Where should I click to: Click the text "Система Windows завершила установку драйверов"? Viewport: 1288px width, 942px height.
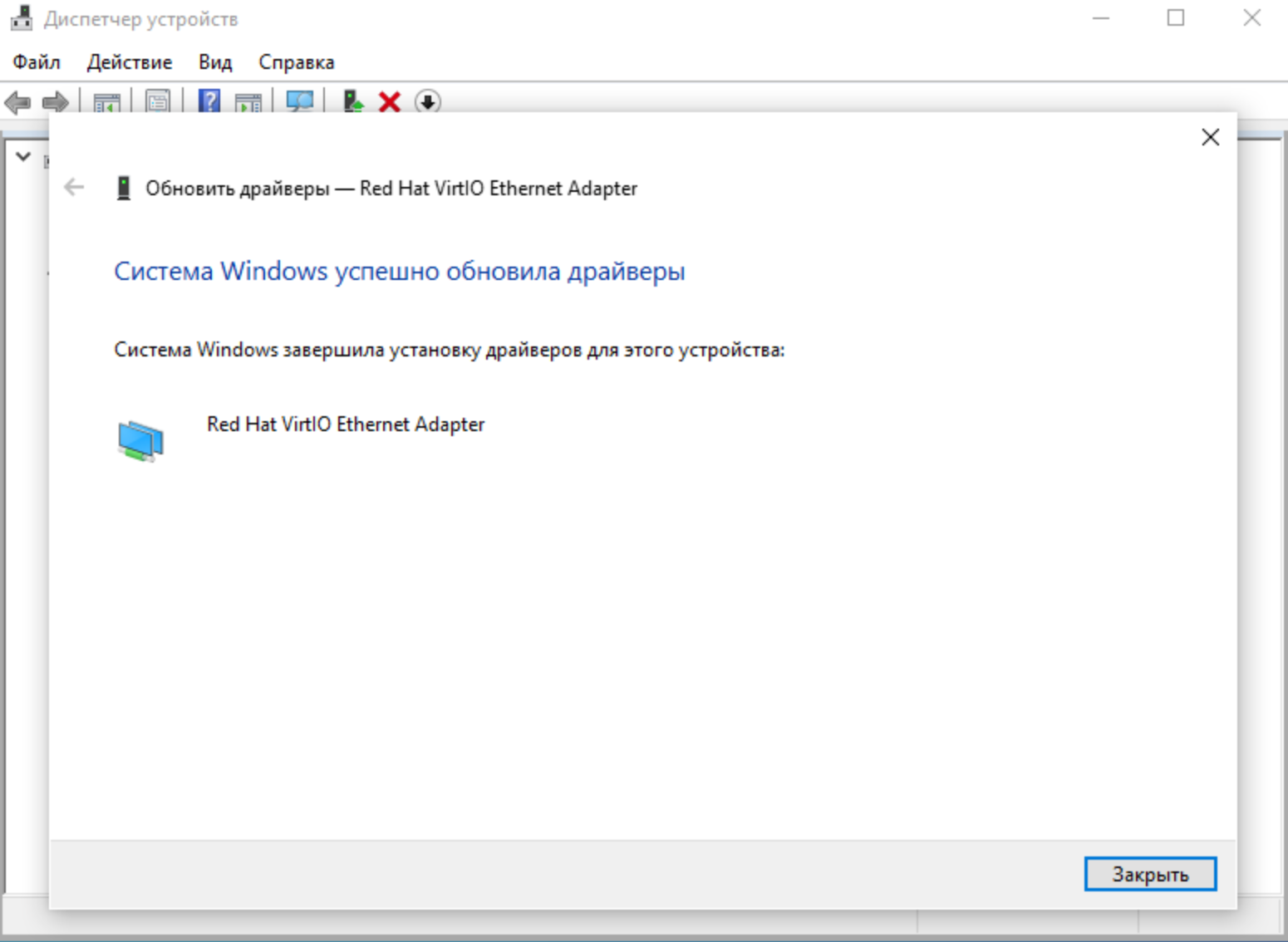click(x=347, y=350)
